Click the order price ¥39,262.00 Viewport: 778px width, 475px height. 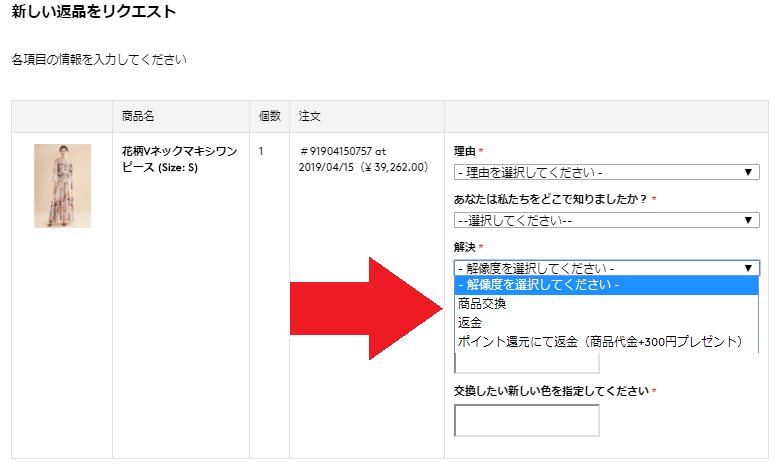pyautogui.click(x=394, y=167)
